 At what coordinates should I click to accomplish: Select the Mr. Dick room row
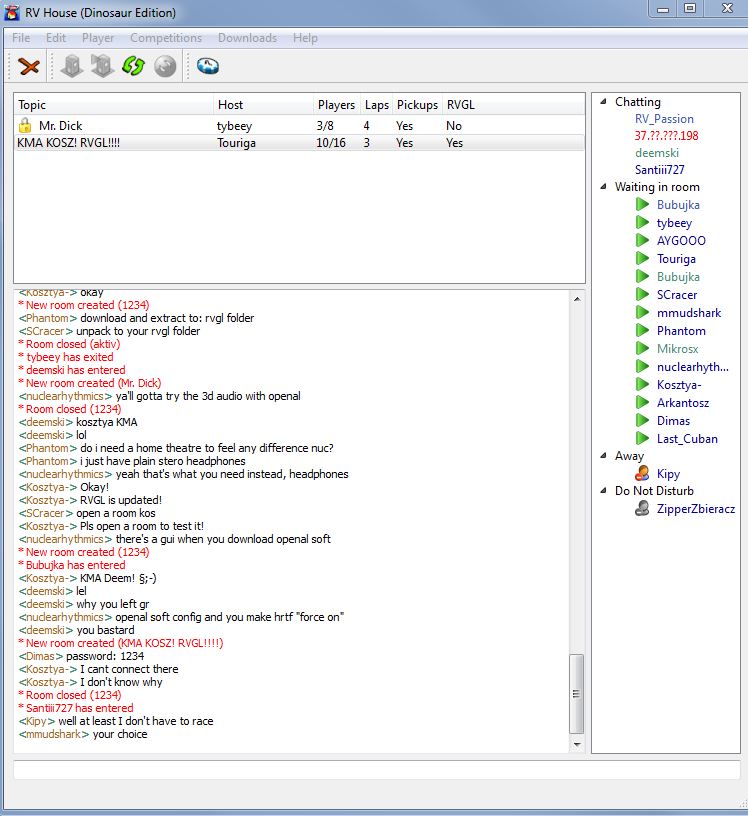299,125
